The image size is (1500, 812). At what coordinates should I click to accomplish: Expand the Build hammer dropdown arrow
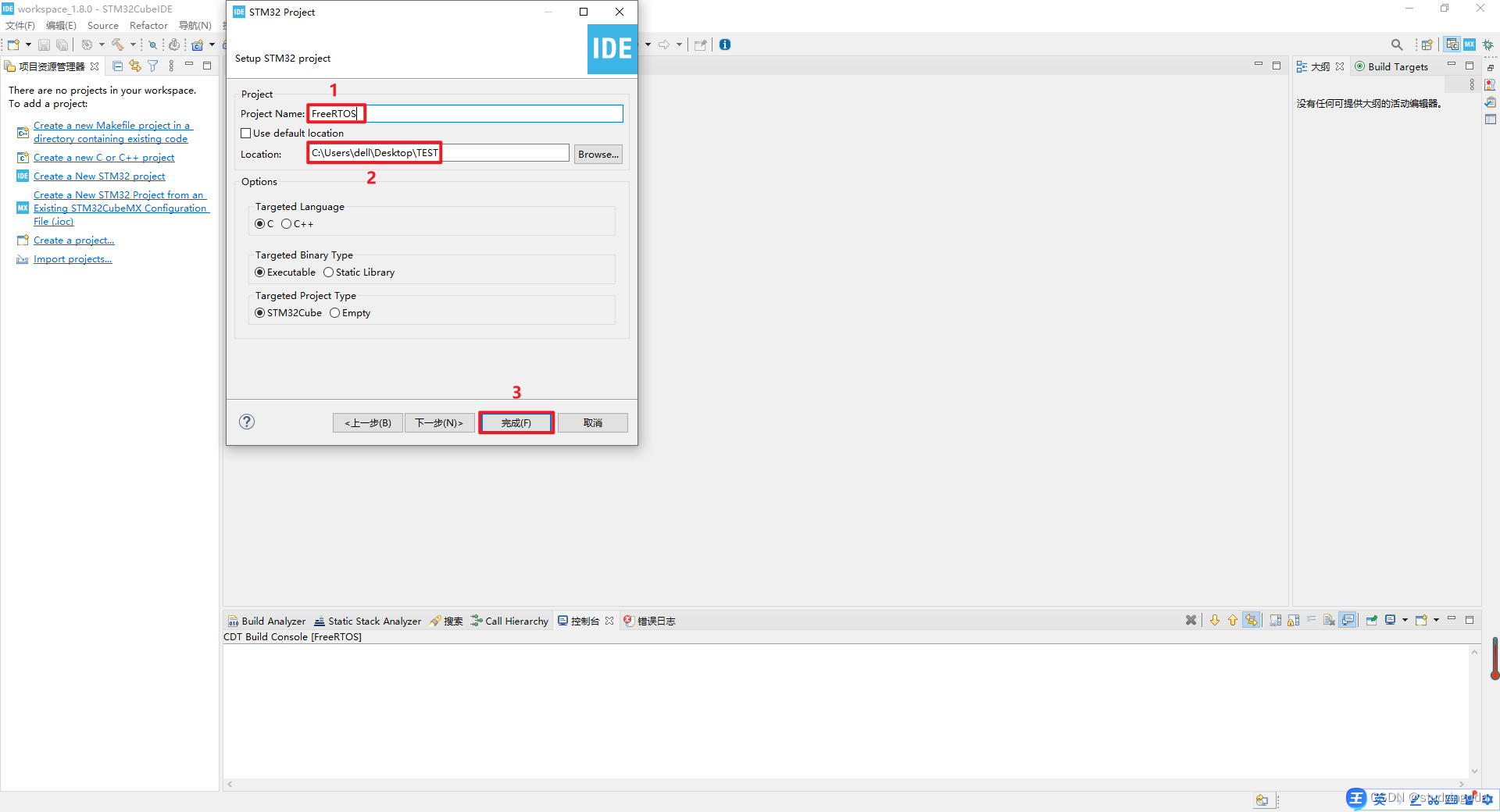[x=133, y=45]
